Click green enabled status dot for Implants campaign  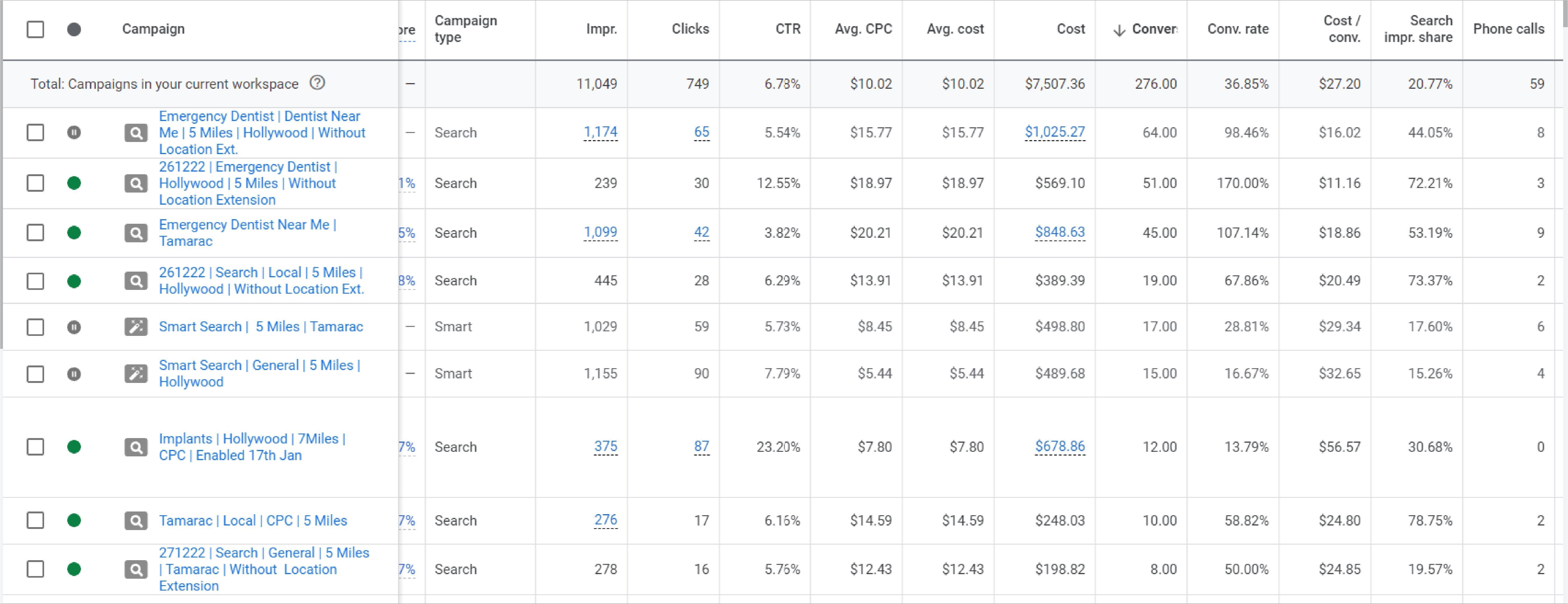coord(74,447)
